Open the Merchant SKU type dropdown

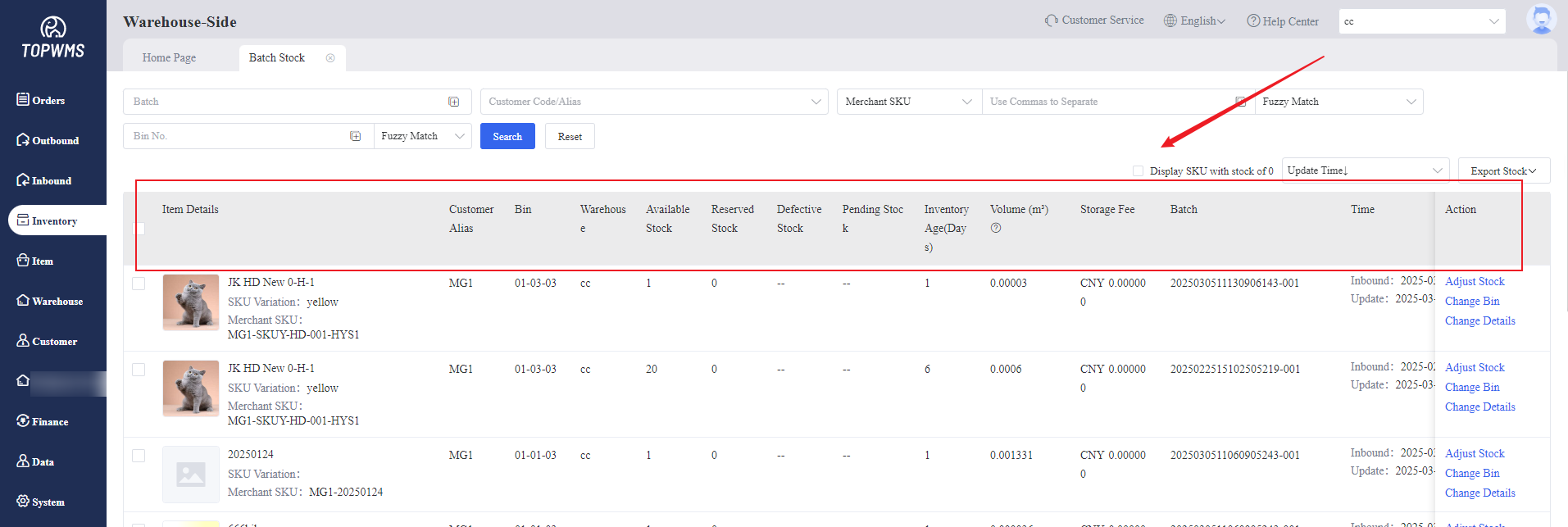pos(908,102)
